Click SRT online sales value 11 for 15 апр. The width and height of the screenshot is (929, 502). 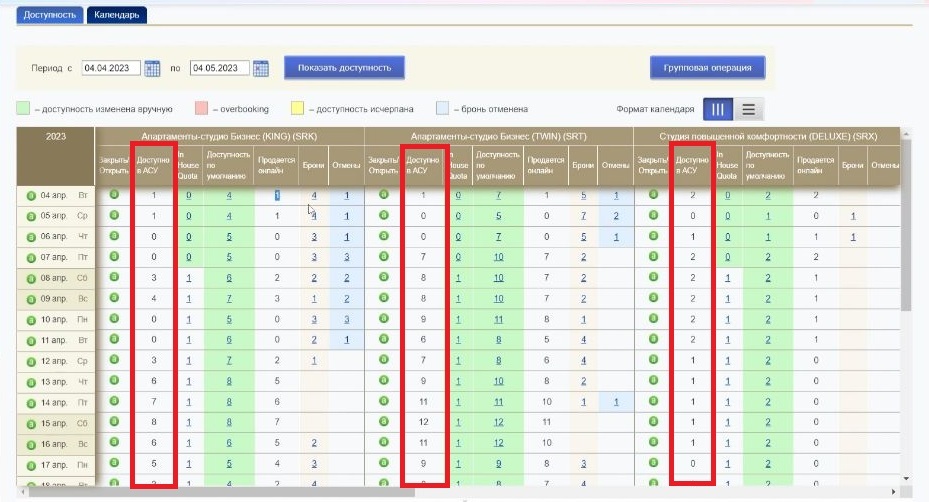[x=546, y=422]
